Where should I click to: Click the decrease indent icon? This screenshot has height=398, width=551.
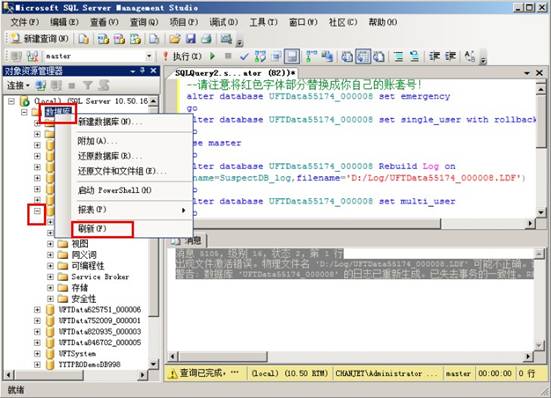(x=434, y=56)
